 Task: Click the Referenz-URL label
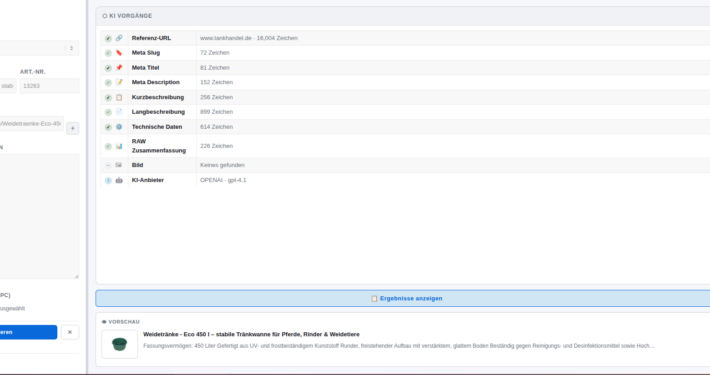click(x=151, y=38)
